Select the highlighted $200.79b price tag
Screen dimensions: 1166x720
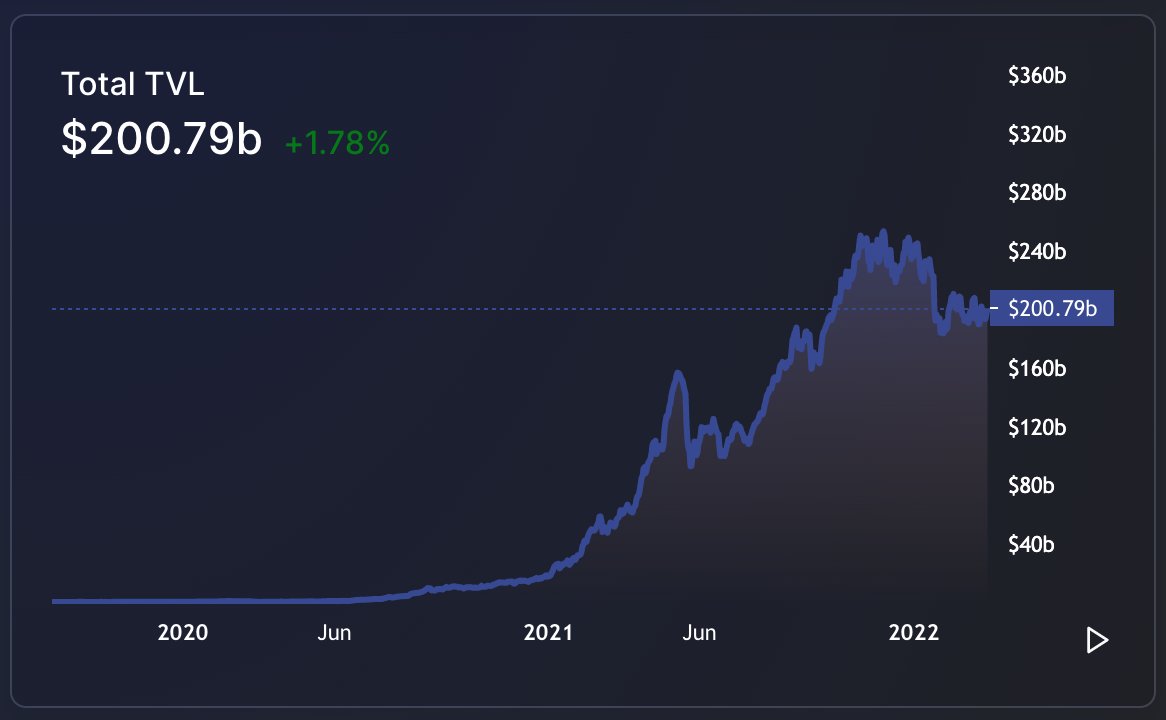1051,308
